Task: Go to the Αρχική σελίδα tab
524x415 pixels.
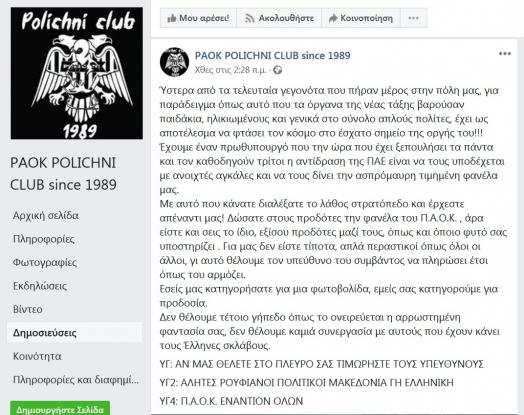Action: pyautogui.click(x=46, y=216)
